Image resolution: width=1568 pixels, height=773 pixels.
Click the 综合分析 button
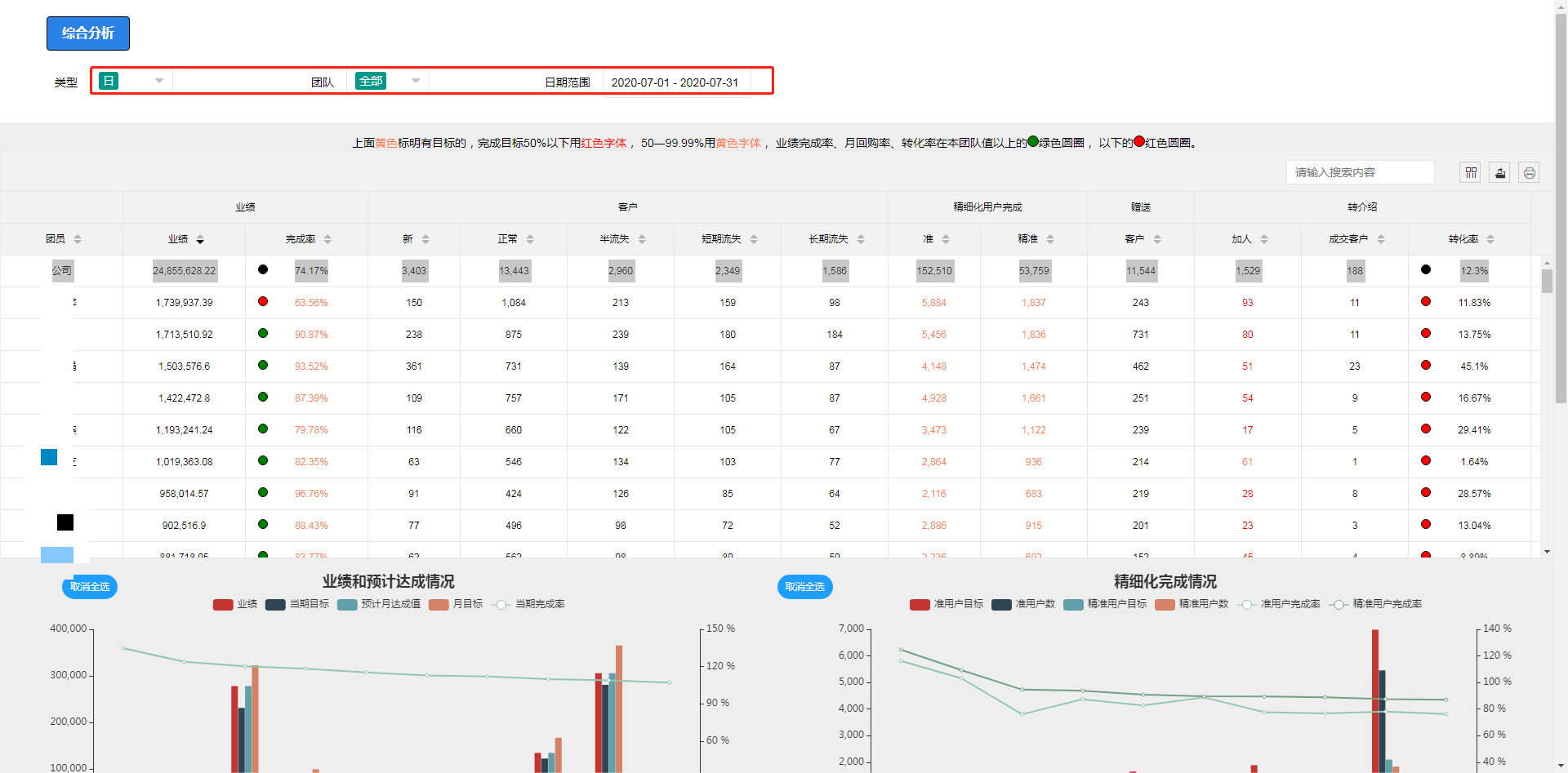(x=88, y=33)
